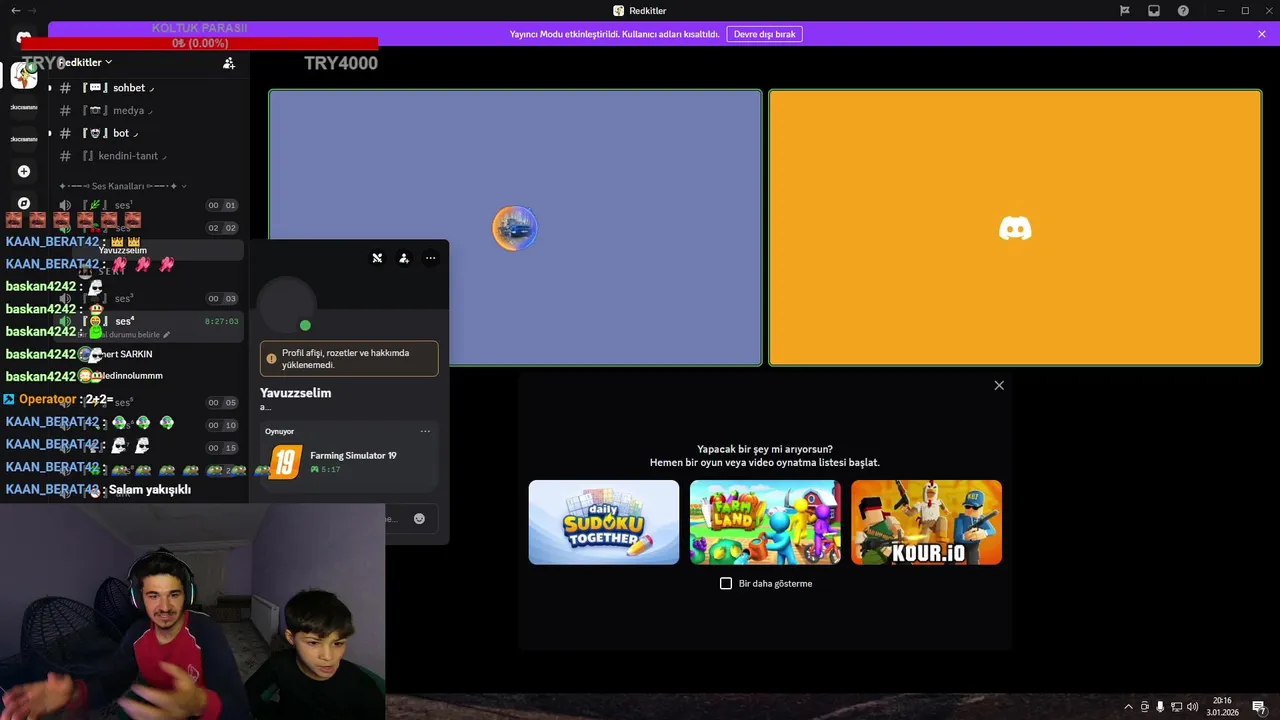The image size is (1280, 720).
Task: Open the Windows notification center icon
Action: pyautogui.click(x=1259, y=707)
